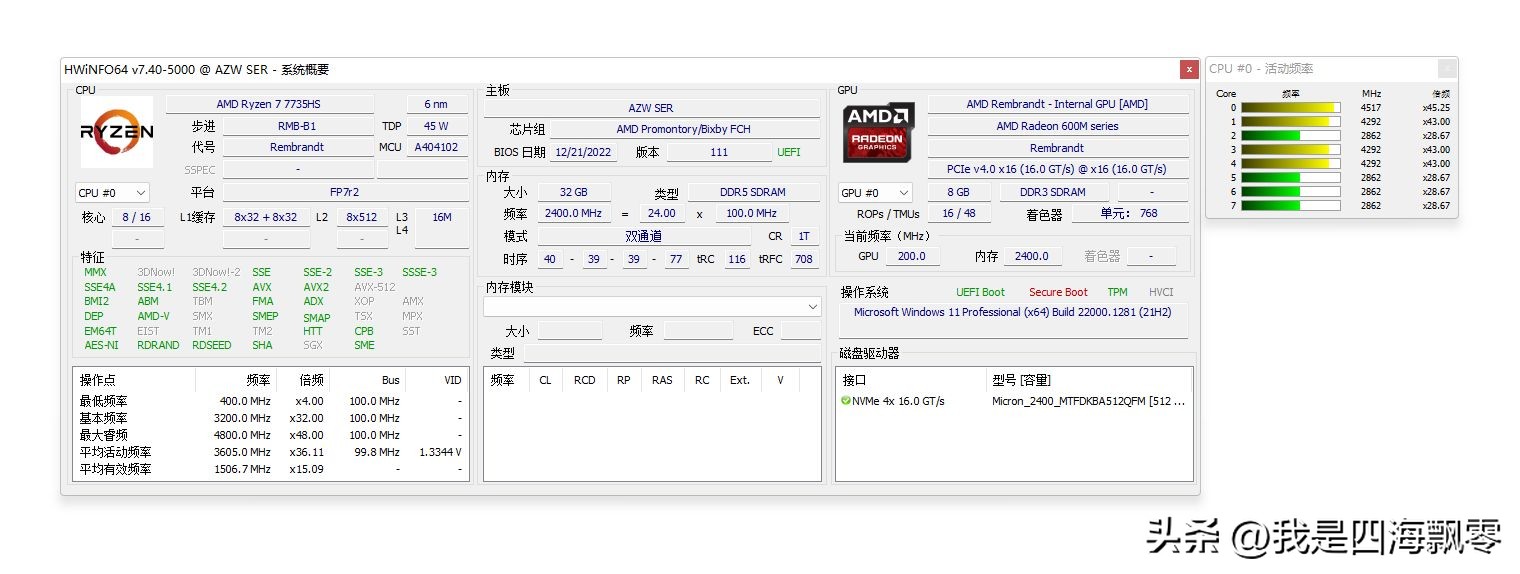Click the 16 / 48 ROPs/TMUs field

tap(958, 213)
